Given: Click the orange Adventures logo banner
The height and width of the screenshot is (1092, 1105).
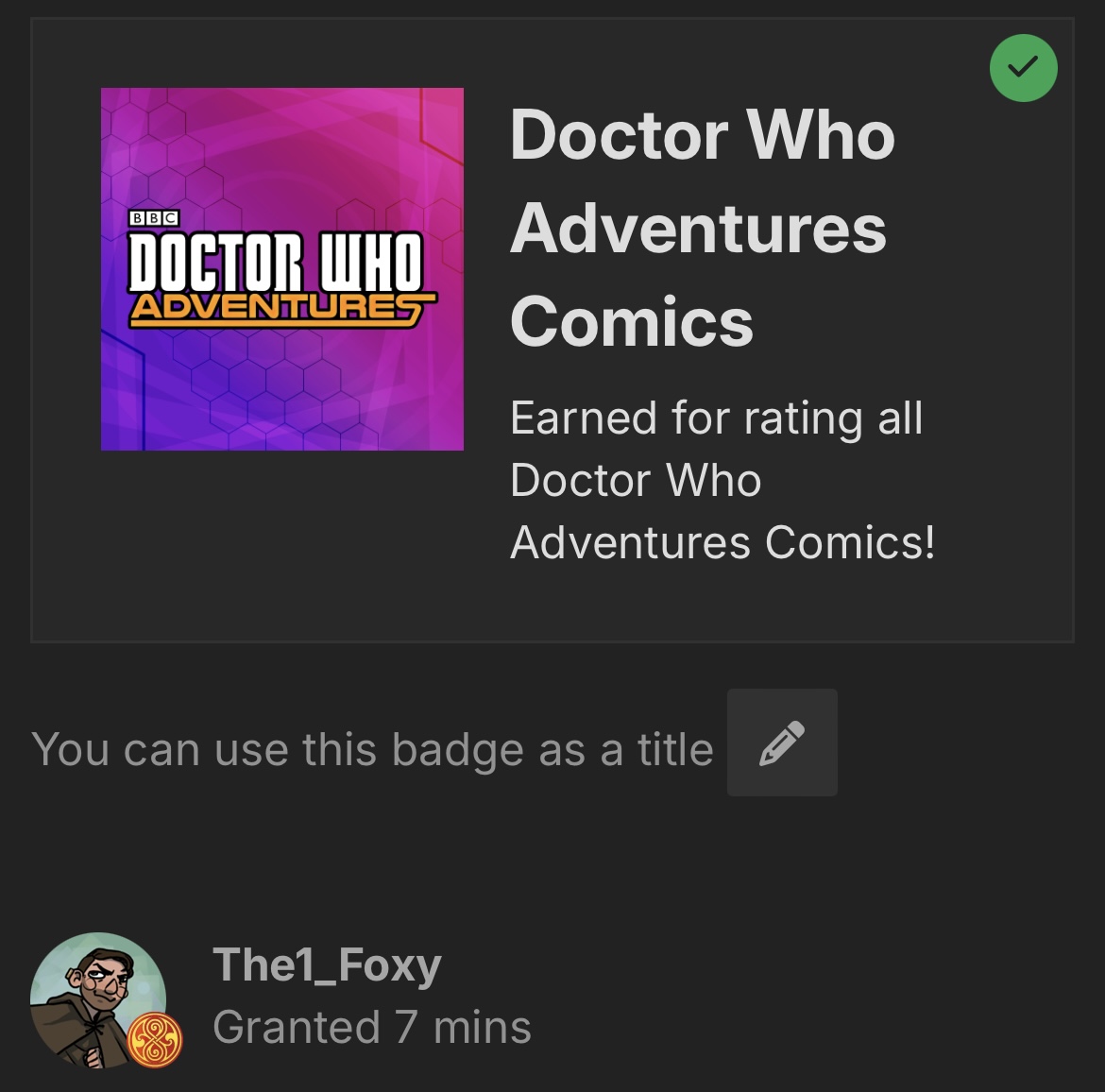Looking at the screenshot, I should coord(281,310).
